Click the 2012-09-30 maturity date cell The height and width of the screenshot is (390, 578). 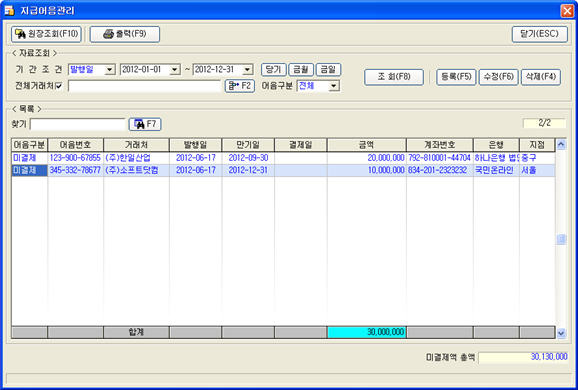[x=248, y=158]
